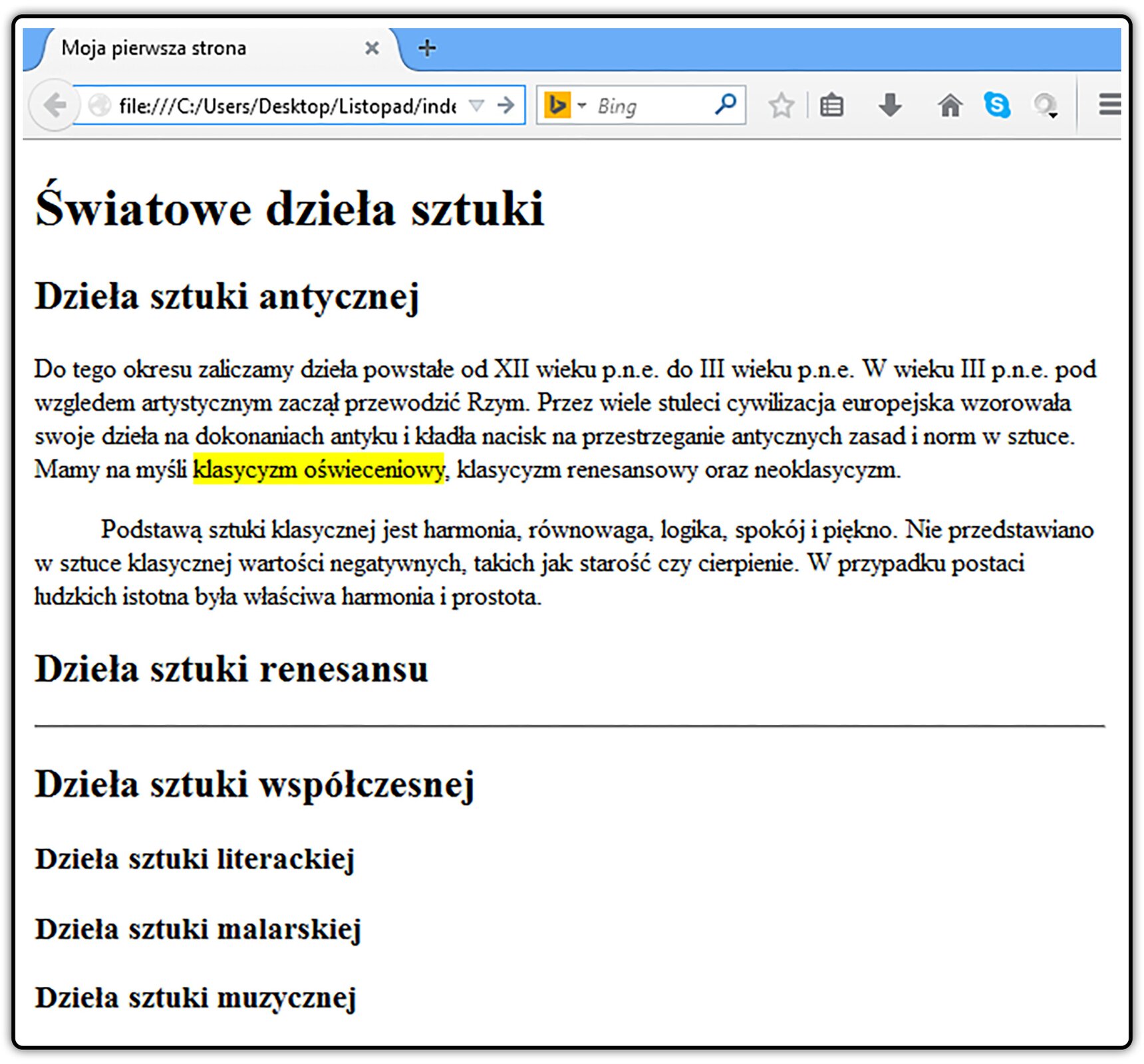Open the bookmarks list icon

click(831, 105)
